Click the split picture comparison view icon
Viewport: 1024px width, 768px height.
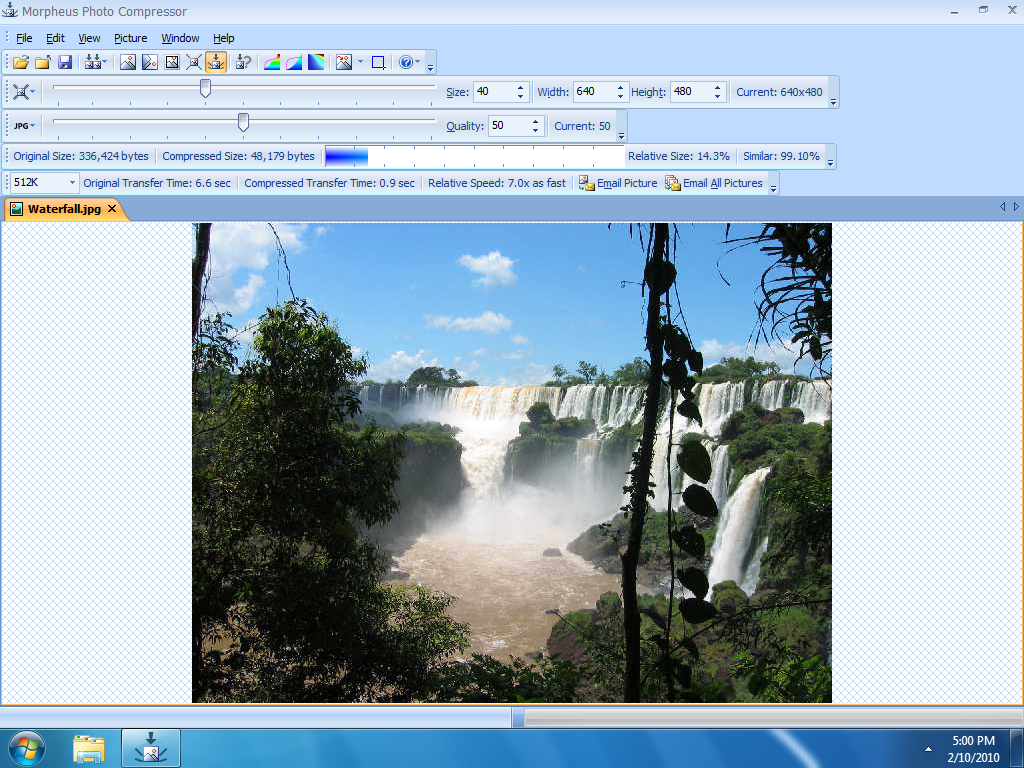point(150,62)
